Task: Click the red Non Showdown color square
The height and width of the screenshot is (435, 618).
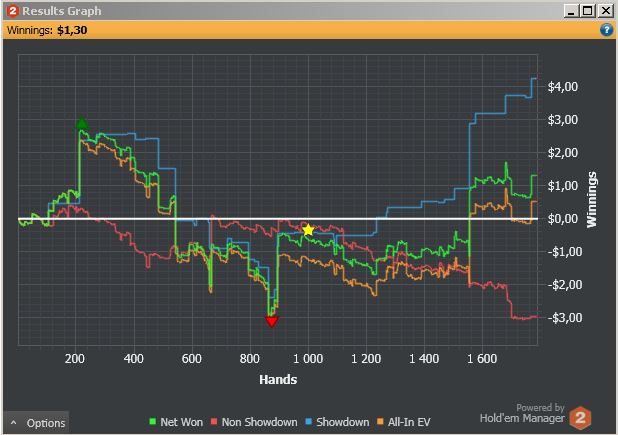Action: pyautogui.click(x=214, y=422)
